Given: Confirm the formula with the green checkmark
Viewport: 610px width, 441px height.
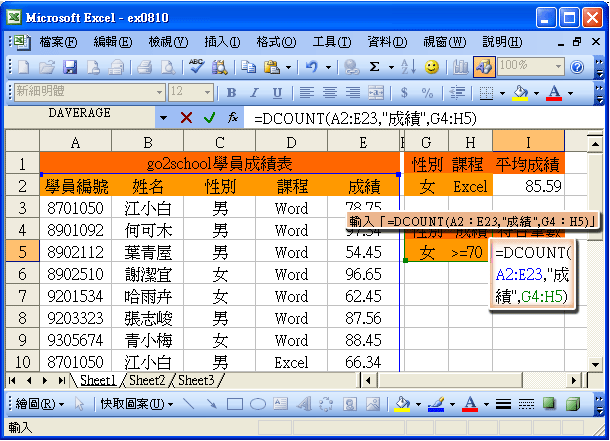Looking at the screenshot, I should [x=209, y=117].
